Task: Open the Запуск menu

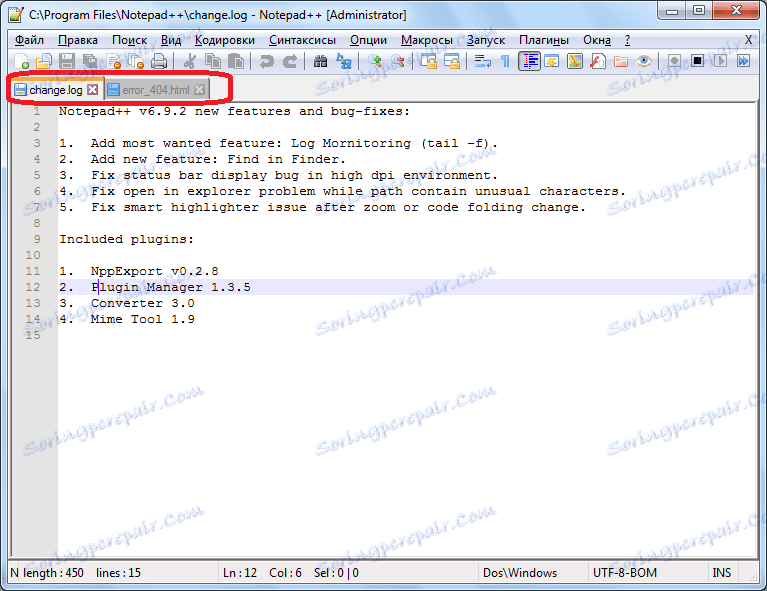Action: (x=486, y=40)
